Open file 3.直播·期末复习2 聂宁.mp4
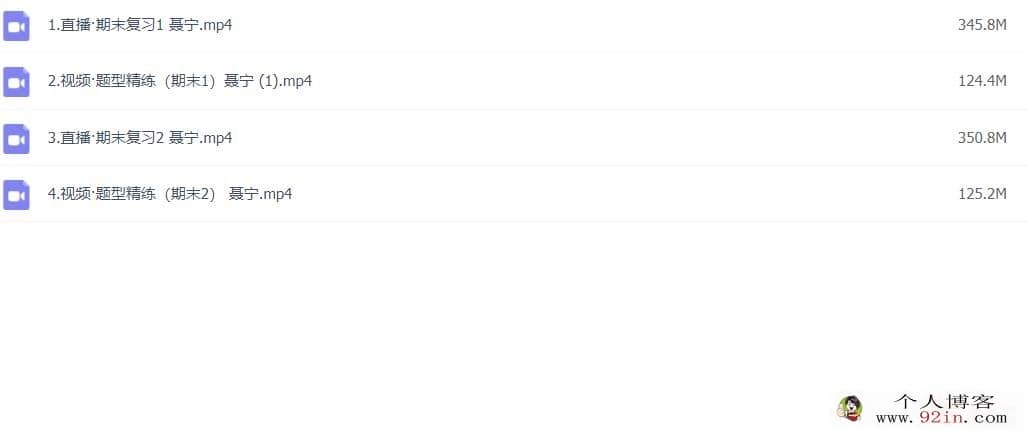The width and height of the screenshot is (1027, 431). (140, 138)
